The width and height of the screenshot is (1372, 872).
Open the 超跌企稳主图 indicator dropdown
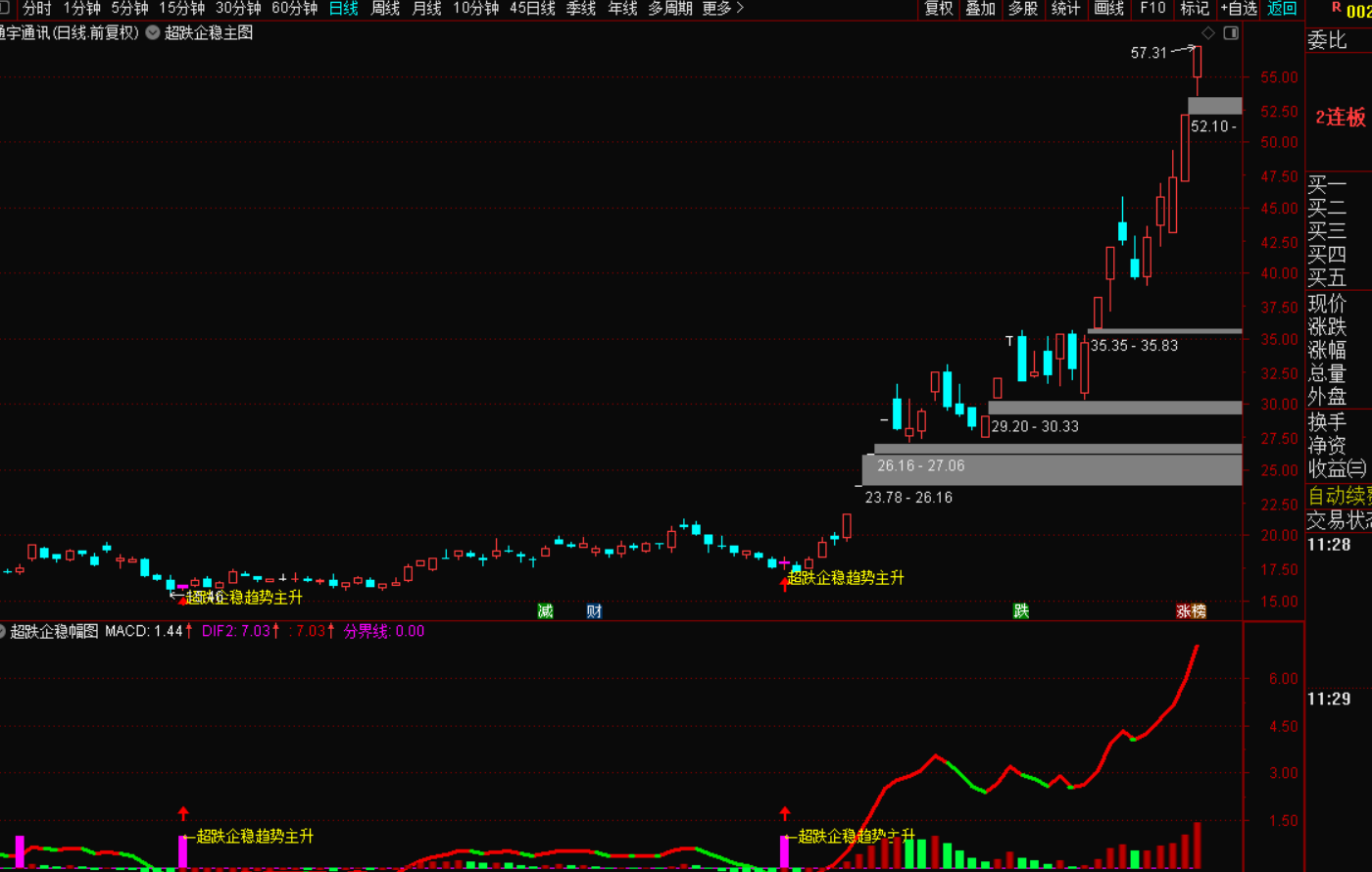point(153,33)
